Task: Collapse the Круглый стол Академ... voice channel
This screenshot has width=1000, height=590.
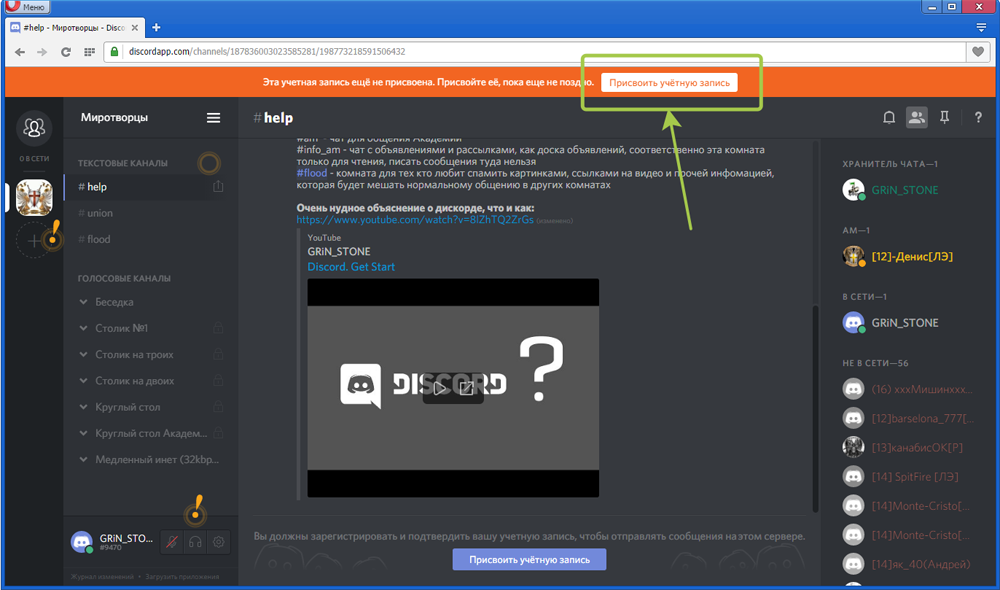Action: coord(84,432)
